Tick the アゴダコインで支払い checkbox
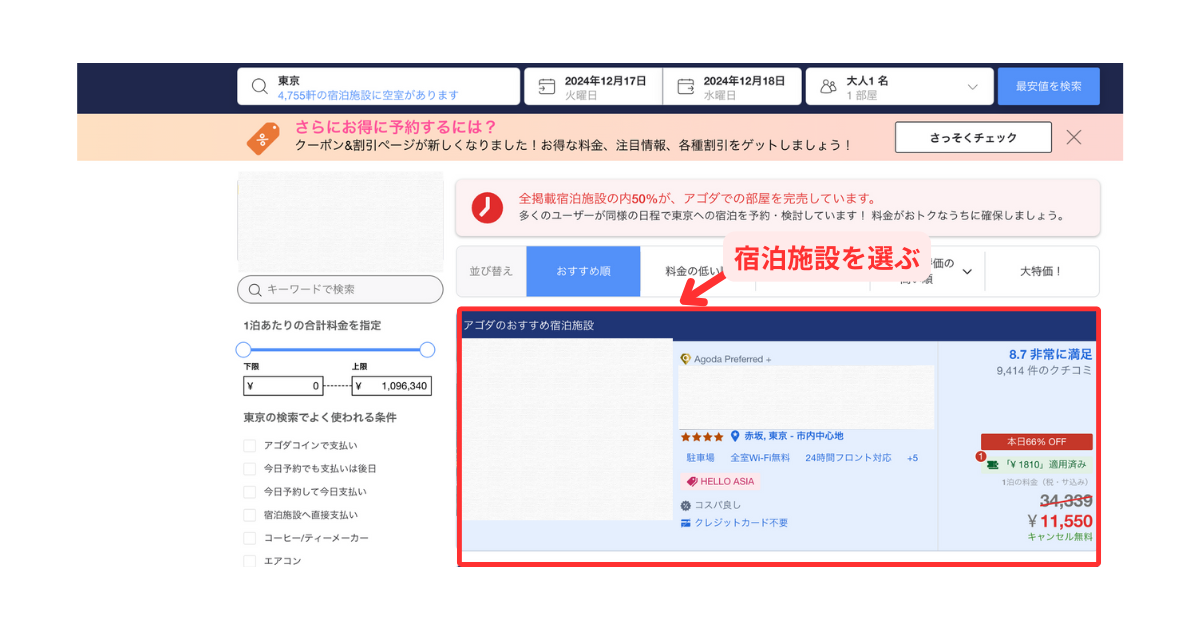Screen dimensions: 1200x630 click(250, 446)
